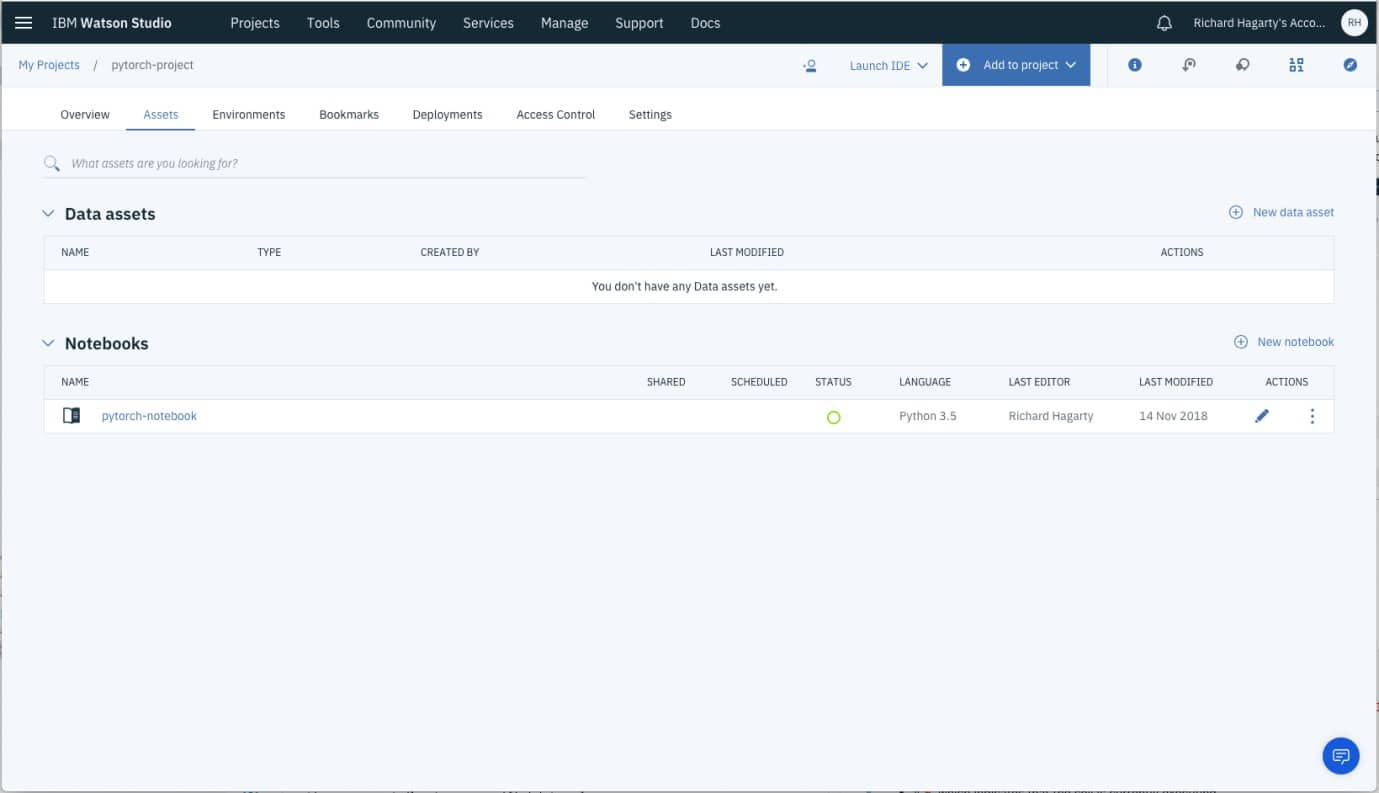Open the pytorch-notebook link
Image resolution: width=1379 pixels, height=793 pixels.
point(149,416)
